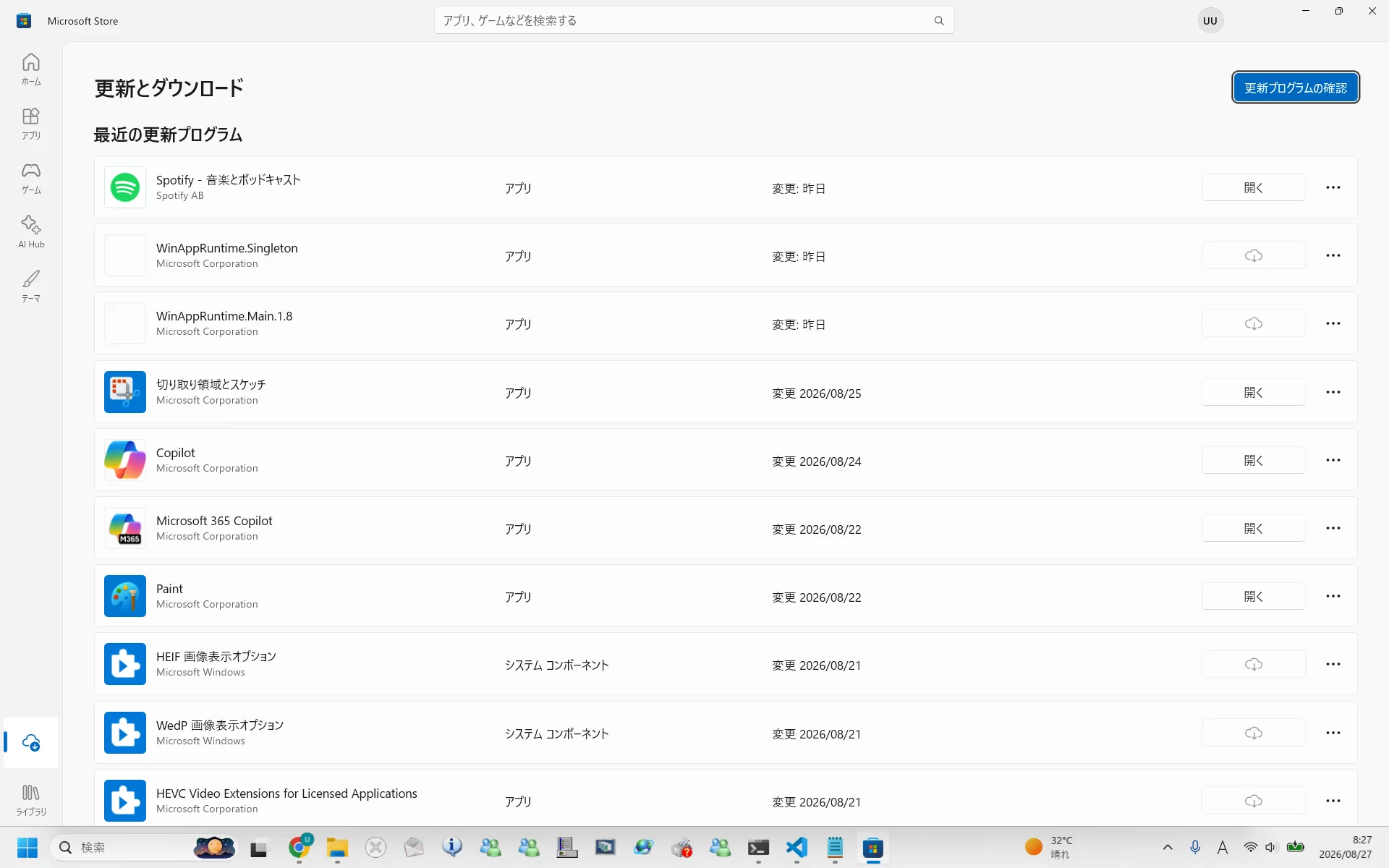Click the taskbar 検索 search box
This screenshot has height=868, width=1389.
(143, 847)
